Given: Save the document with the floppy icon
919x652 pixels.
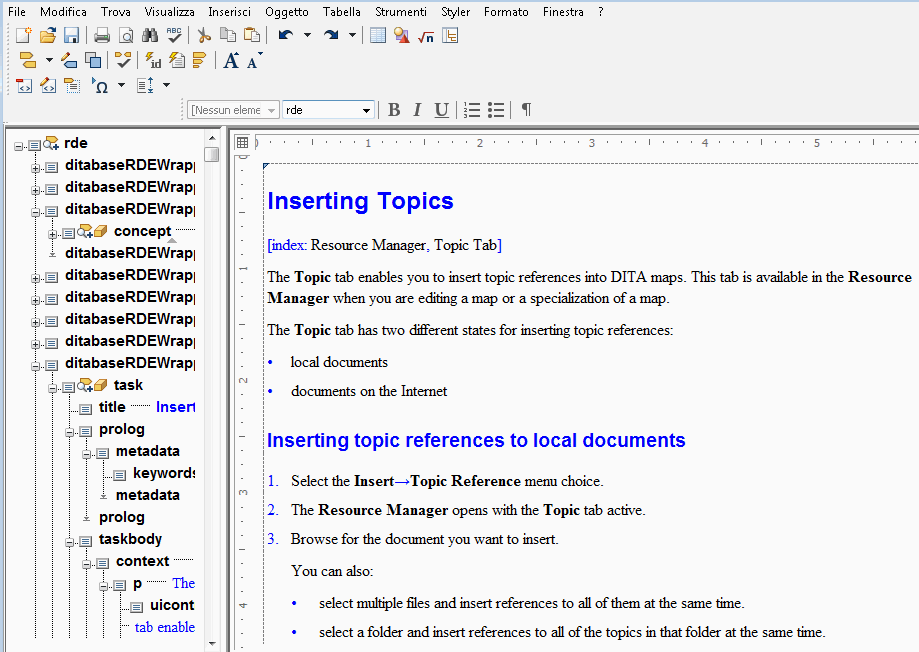Looking at the screenshot, I should 71,36.
